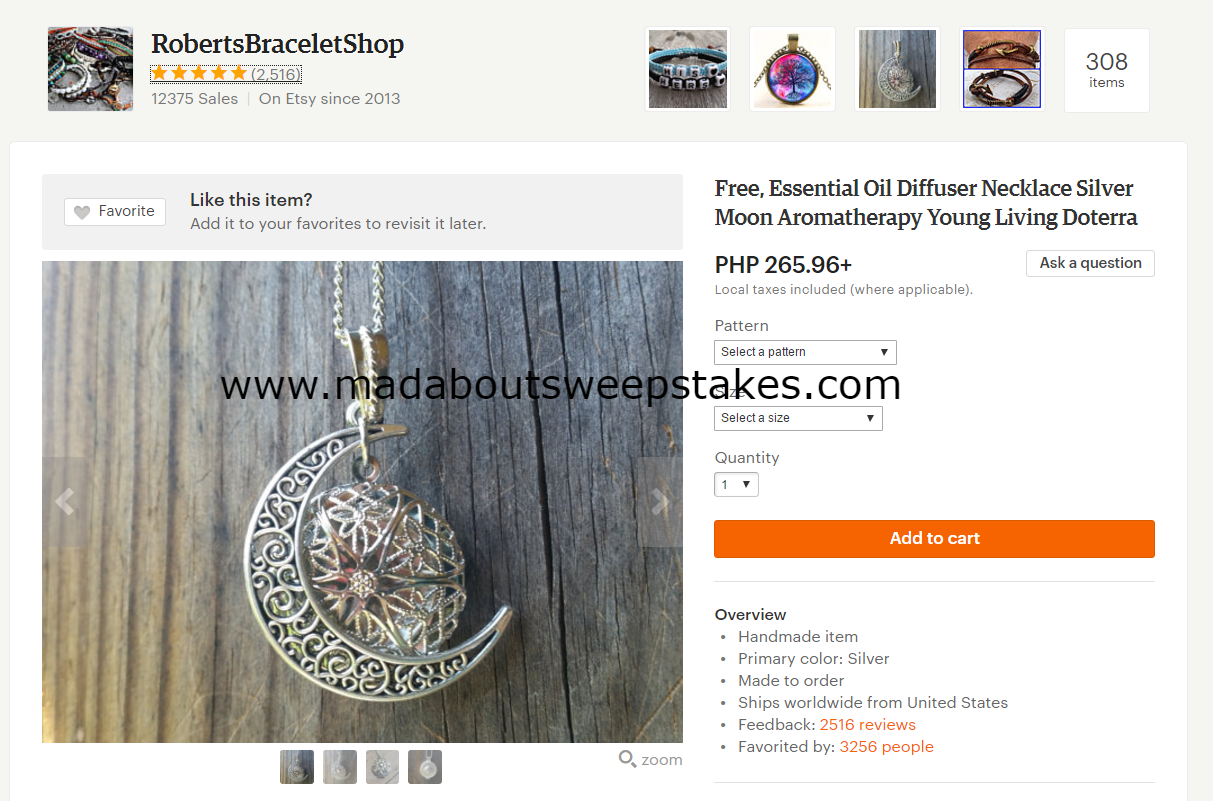View the shop's 308 items
This screenshot has width=1213, height=801.
(x=1106, y=70)
